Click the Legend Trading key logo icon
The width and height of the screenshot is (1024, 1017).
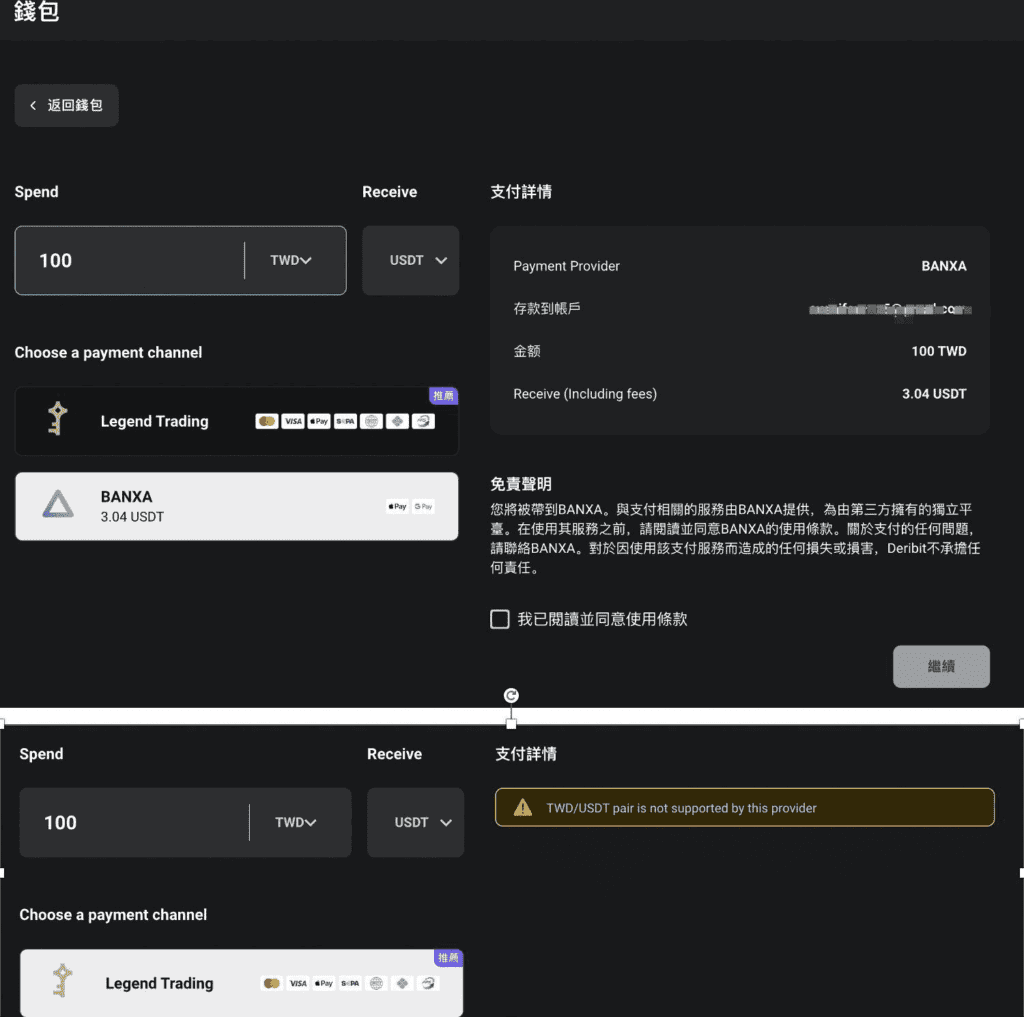coord(57,418)
